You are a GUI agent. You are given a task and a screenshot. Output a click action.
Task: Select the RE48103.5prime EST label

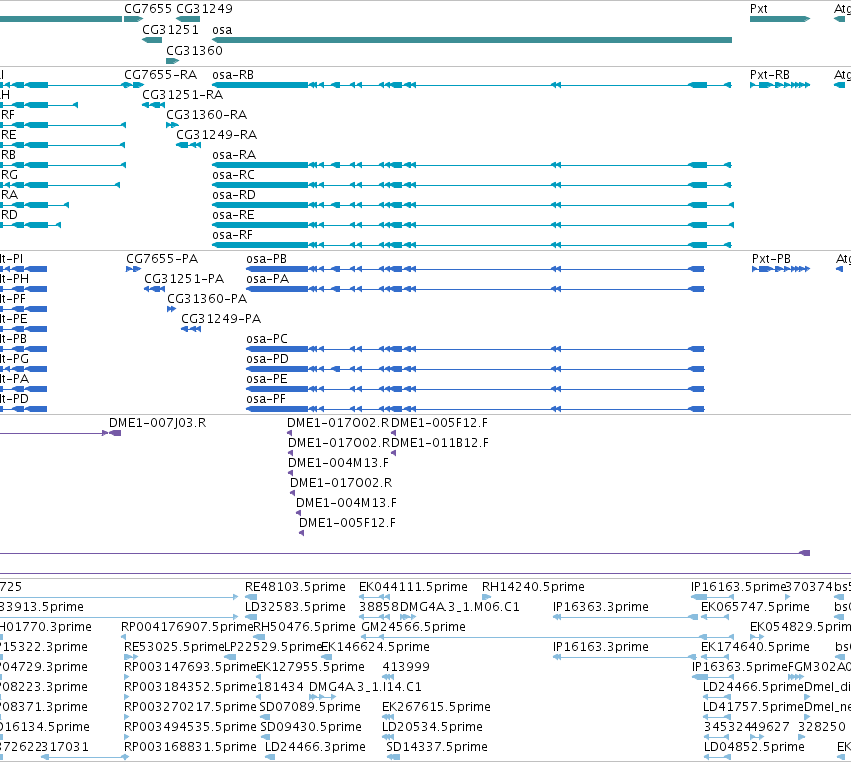pyautogui.click(x=295, y=587)
